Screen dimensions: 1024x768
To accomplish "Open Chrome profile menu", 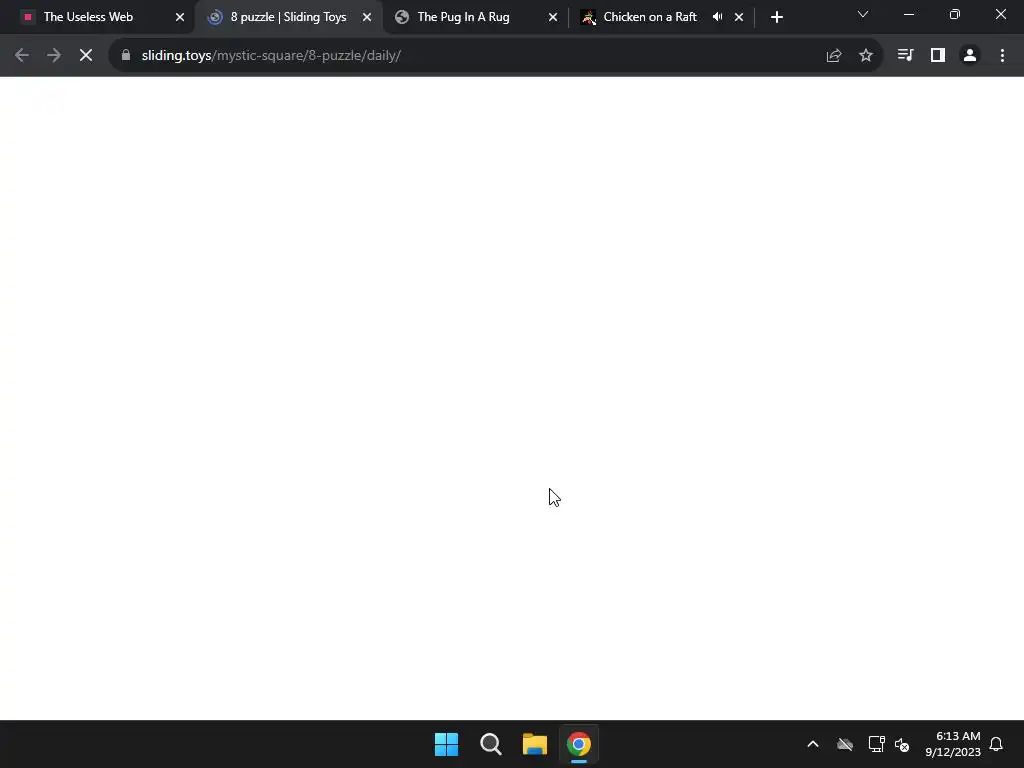I will (x=970, y=56).
